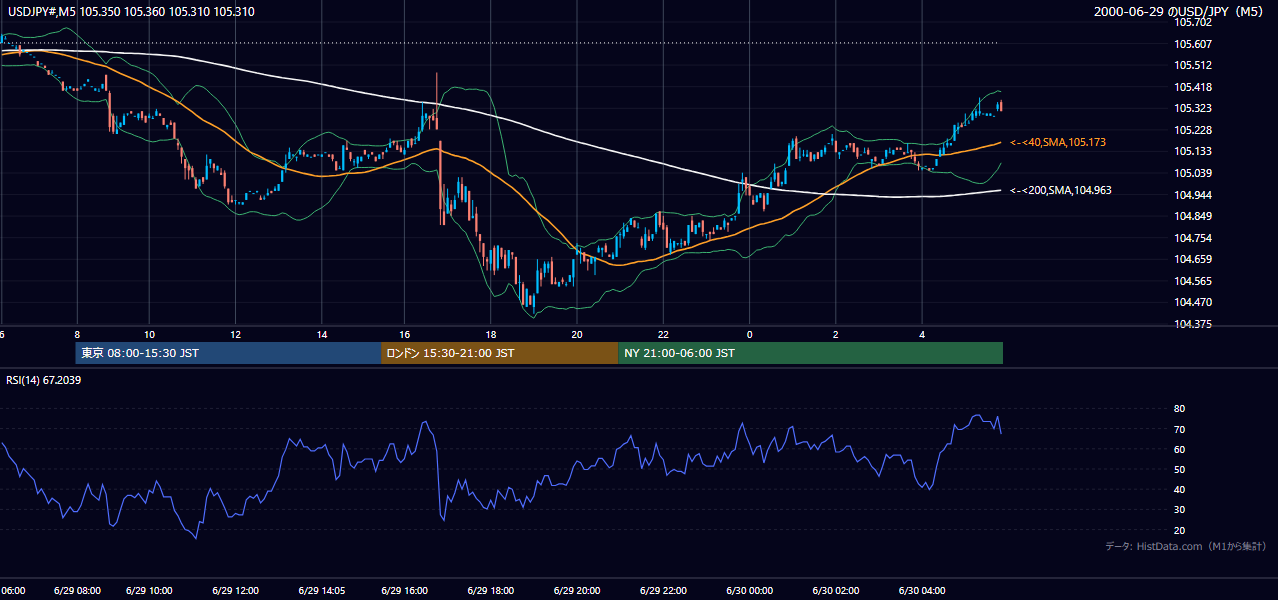Click price axis value 104.944
This screenshot has width=1278, height=600.
coord(1192,195)
